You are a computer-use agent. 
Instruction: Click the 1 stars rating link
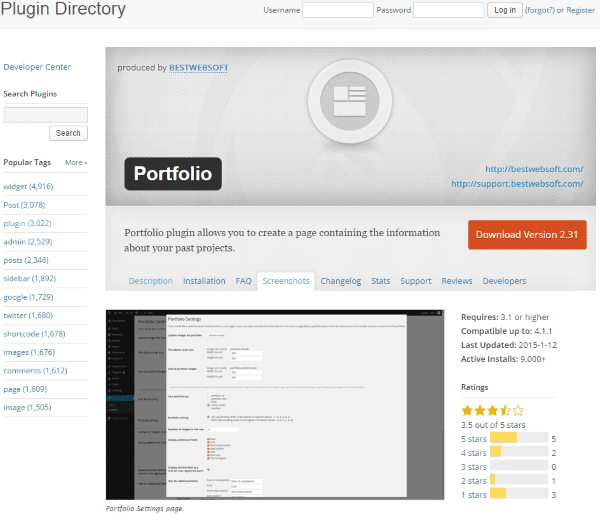474,495
